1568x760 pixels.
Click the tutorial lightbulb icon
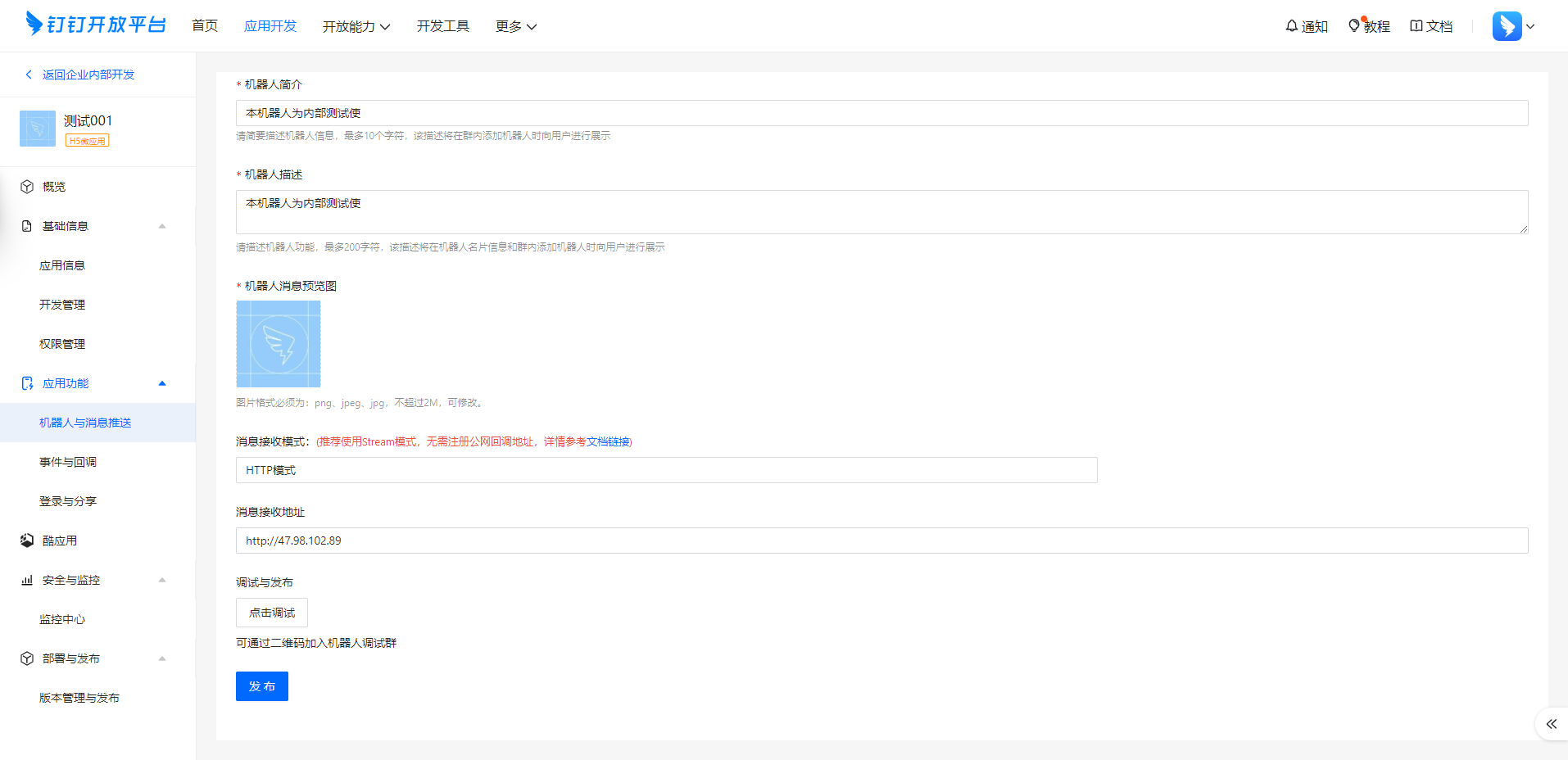[1354, 26]
